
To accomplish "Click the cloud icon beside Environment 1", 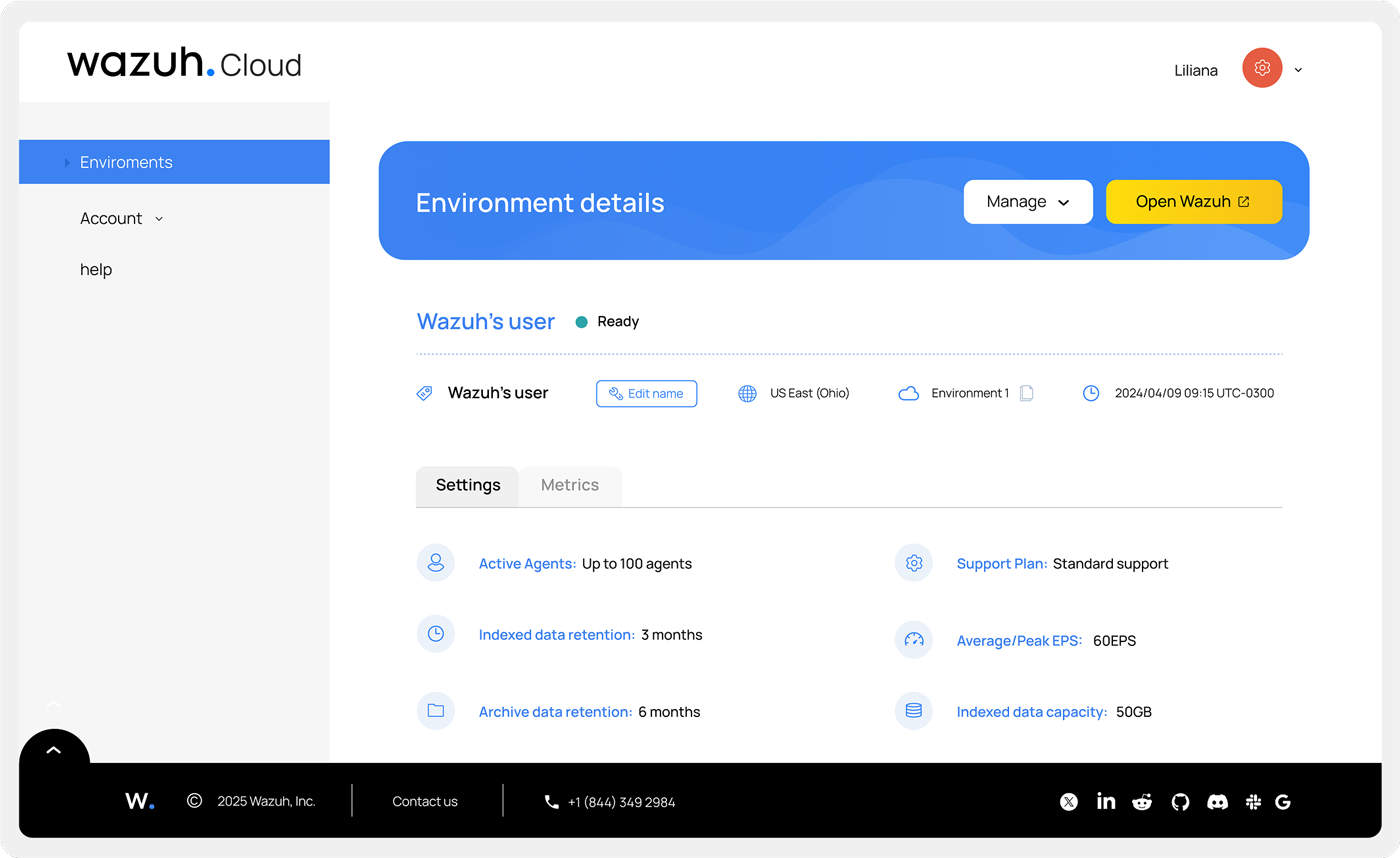I will coord(908,394).
